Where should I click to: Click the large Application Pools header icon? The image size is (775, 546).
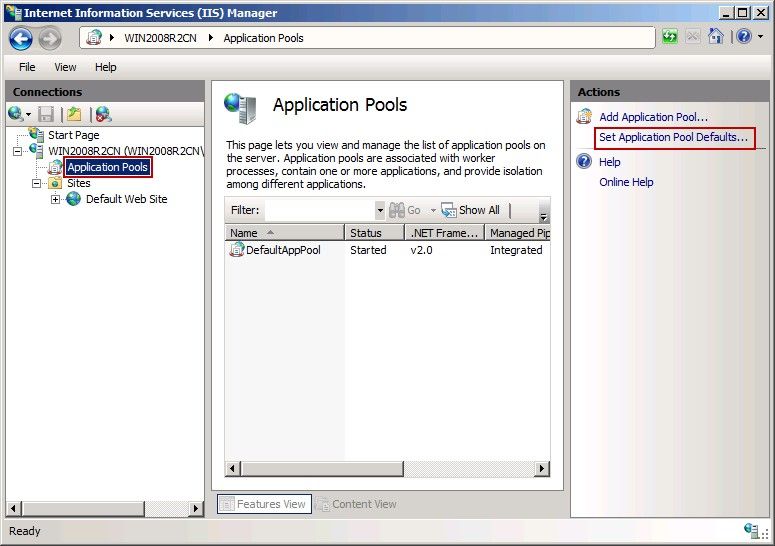(x=240, y=108)
